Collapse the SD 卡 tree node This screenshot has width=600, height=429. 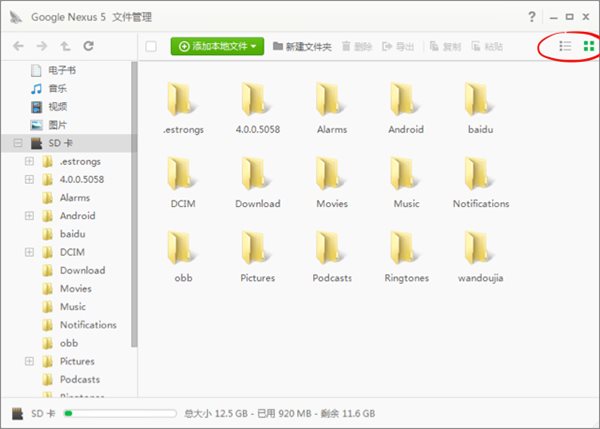18,143
